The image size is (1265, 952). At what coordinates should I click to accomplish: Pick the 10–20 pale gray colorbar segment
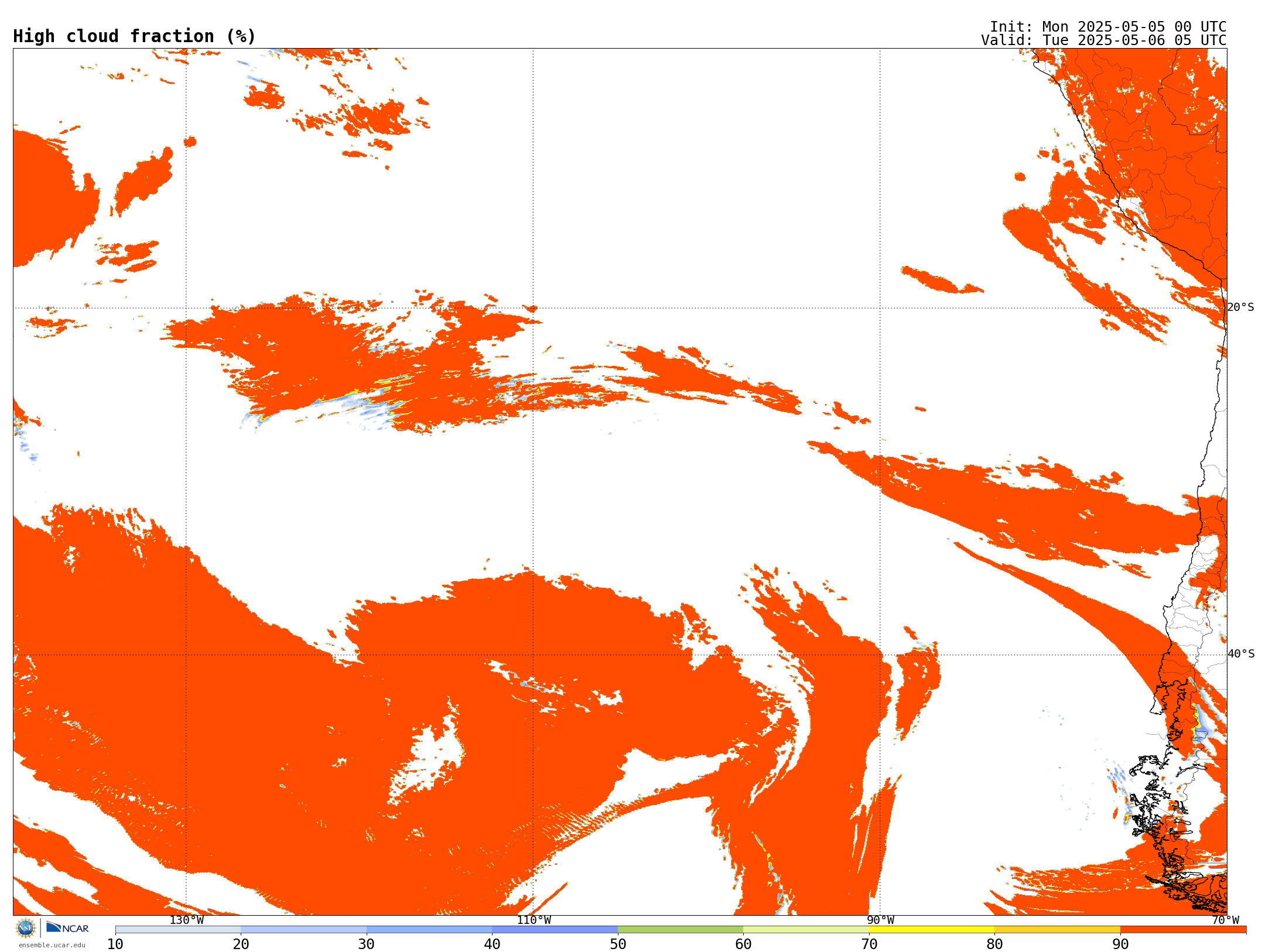pyautogui.click(x=178, y=930)
